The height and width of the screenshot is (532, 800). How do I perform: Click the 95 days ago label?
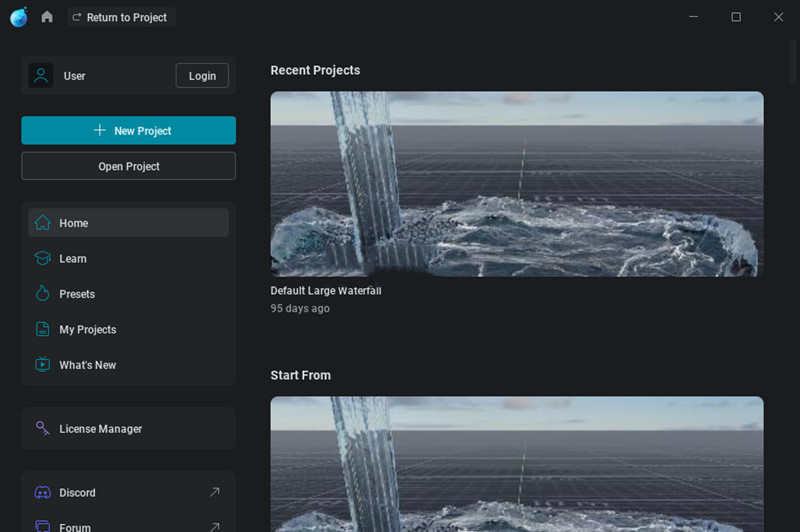[x=300, y=308]
